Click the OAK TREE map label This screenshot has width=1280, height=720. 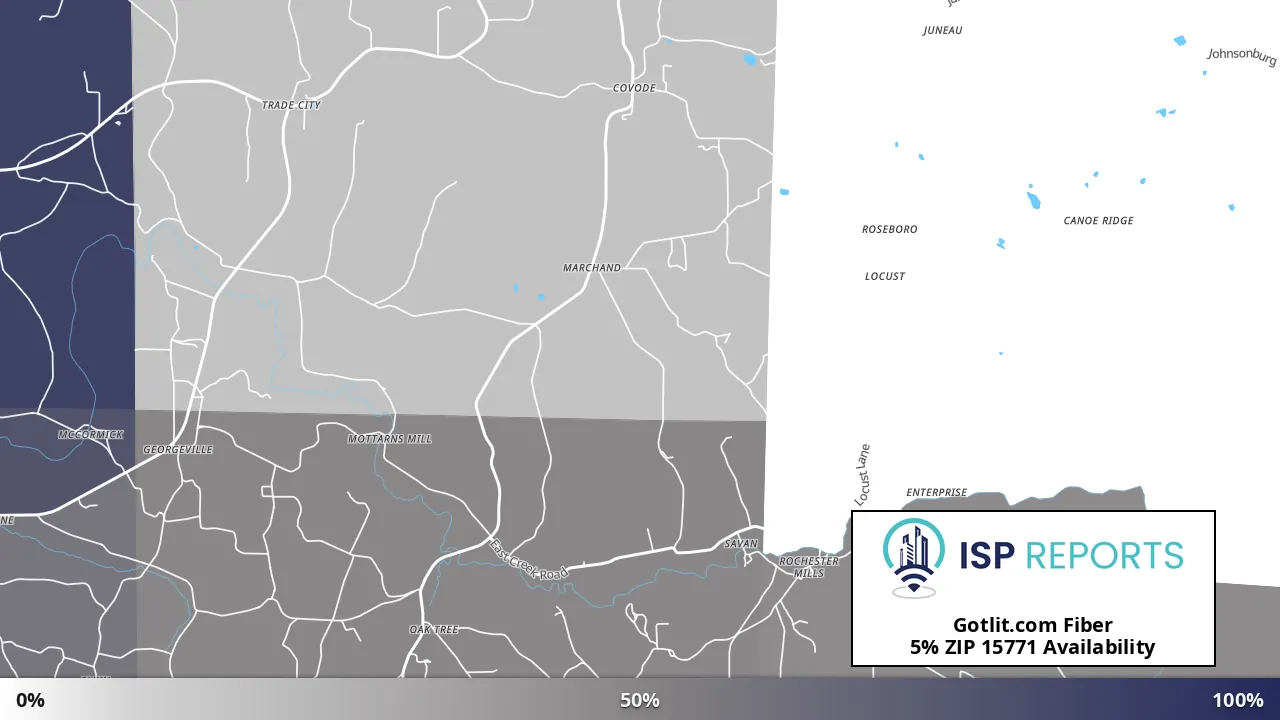[x=434, y=630]
